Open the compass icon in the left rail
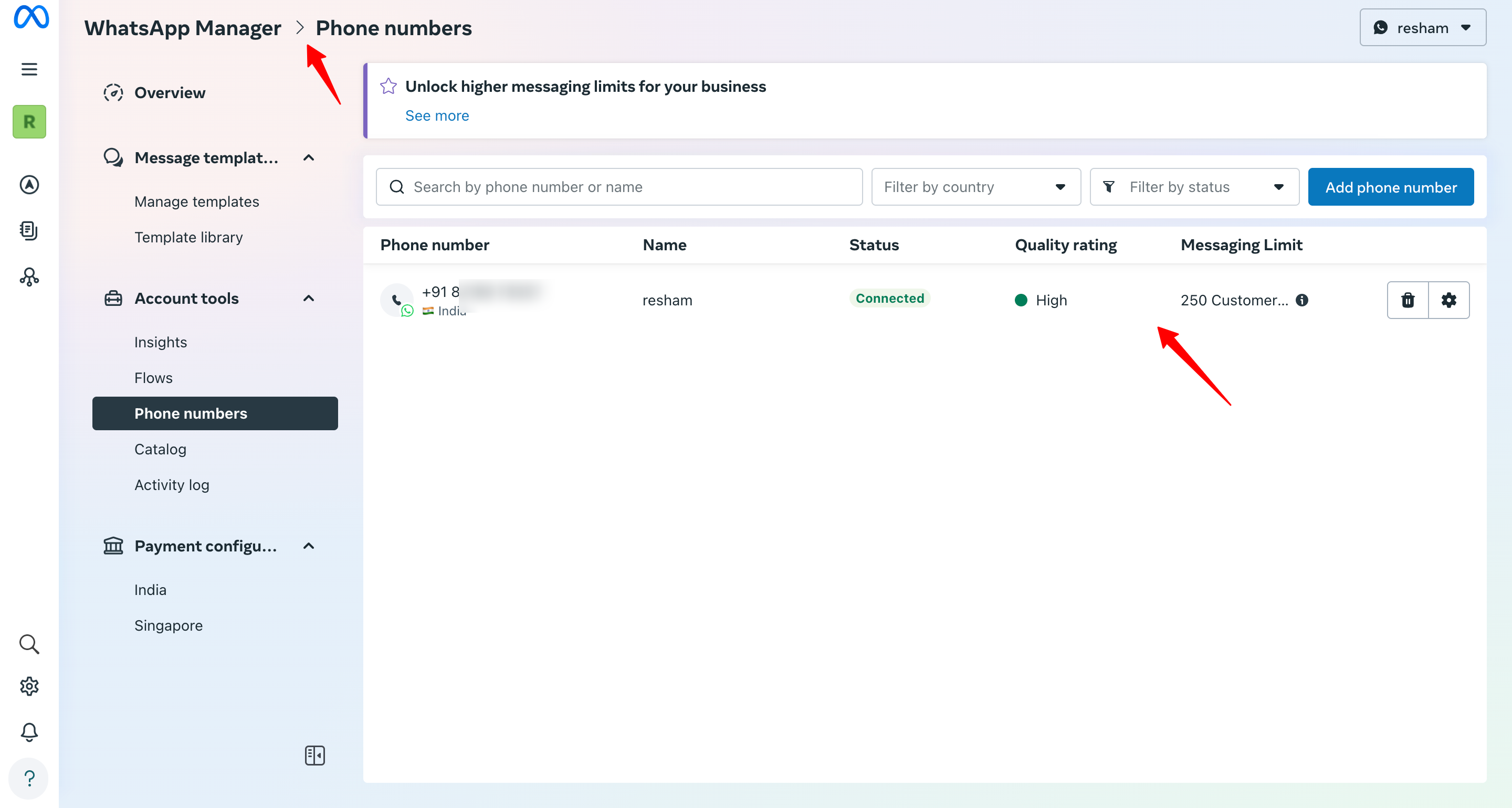The height and width of the screenshot is (808, 1512). (x=29, y=185)
